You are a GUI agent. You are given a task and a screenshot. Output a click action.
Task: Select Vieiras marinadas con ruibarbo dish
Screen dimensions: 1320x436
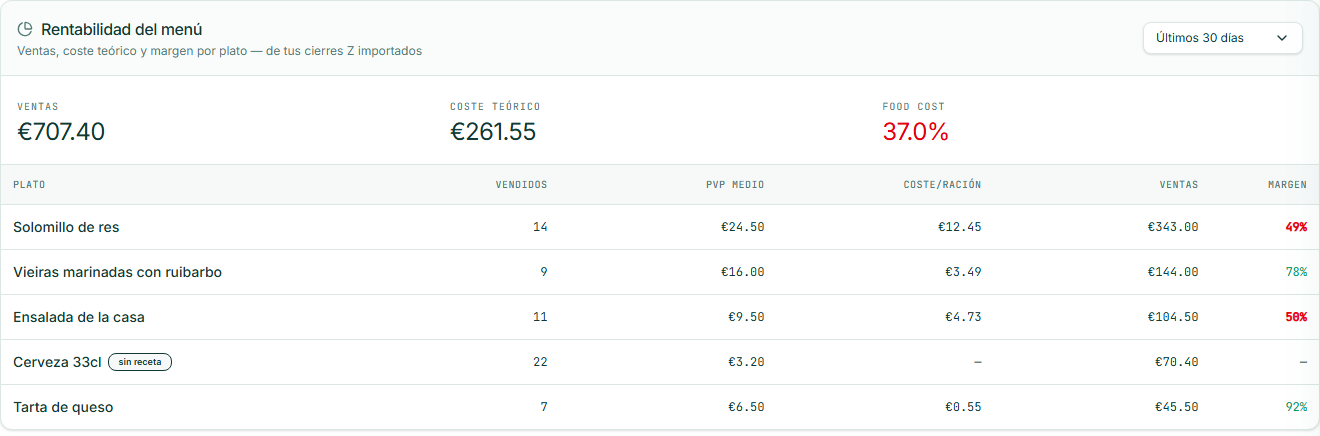click(117, 272)
